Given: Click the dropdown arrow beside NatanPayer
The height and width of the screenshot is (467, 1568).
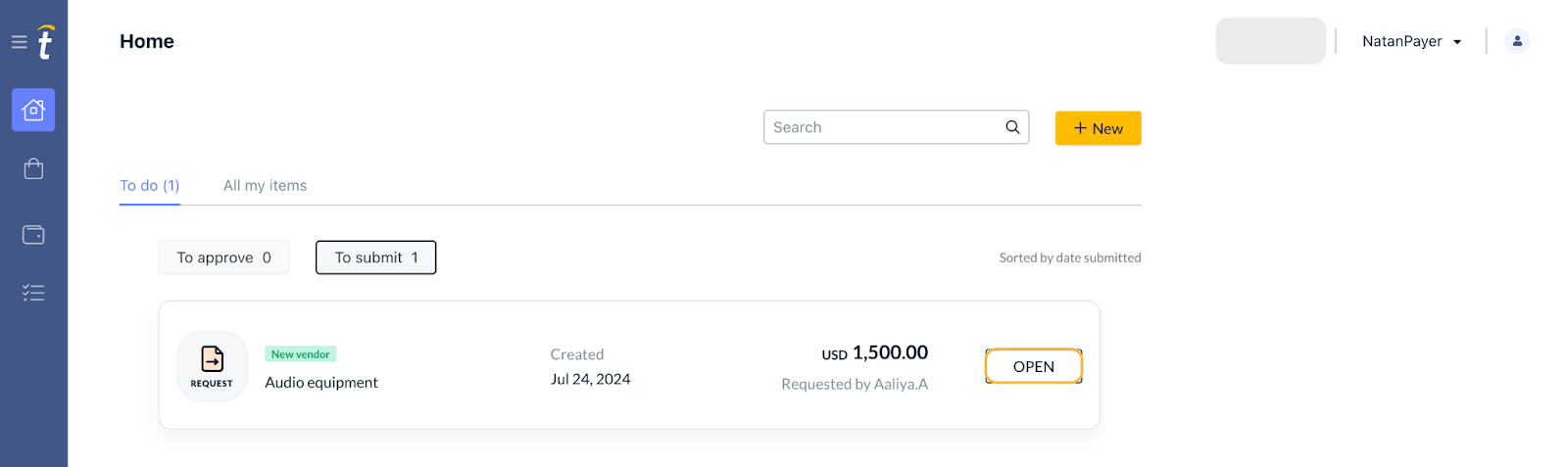Looking at the screenshot, I should tap(1457, 42).
